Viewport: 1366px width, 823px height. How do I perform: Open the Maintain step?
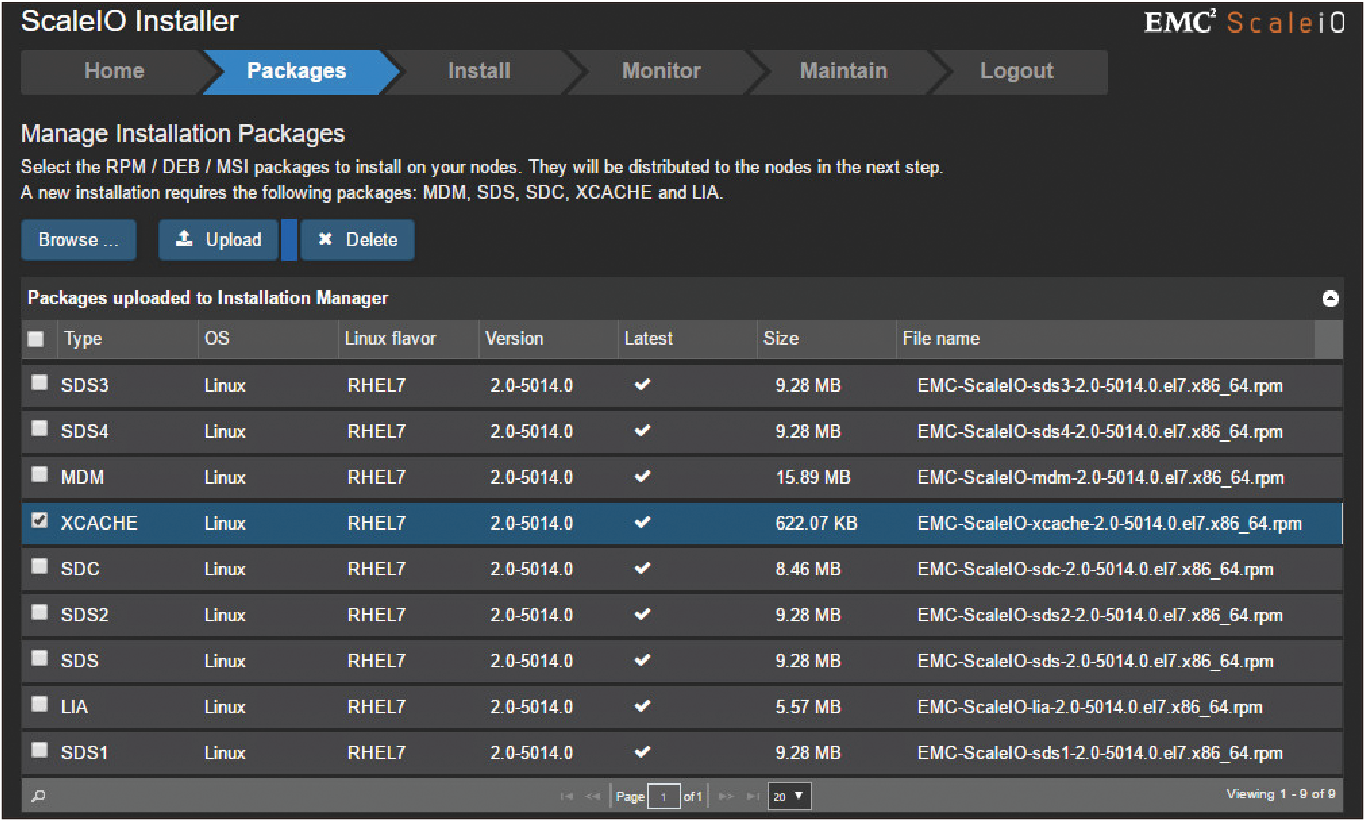(x=843, y=71)
